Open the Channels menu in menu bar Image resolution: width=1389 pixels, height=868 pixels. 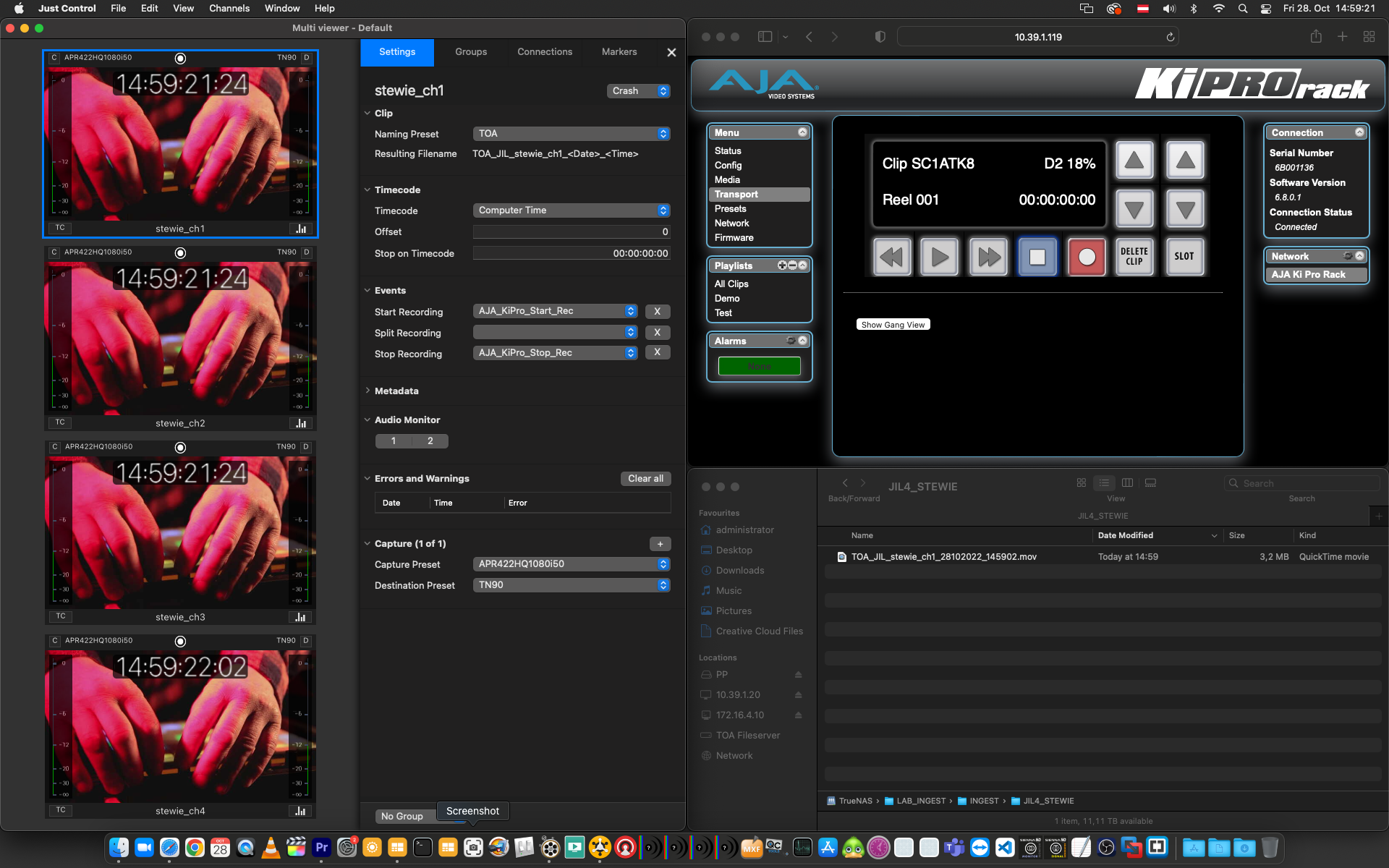pos(229,8)
